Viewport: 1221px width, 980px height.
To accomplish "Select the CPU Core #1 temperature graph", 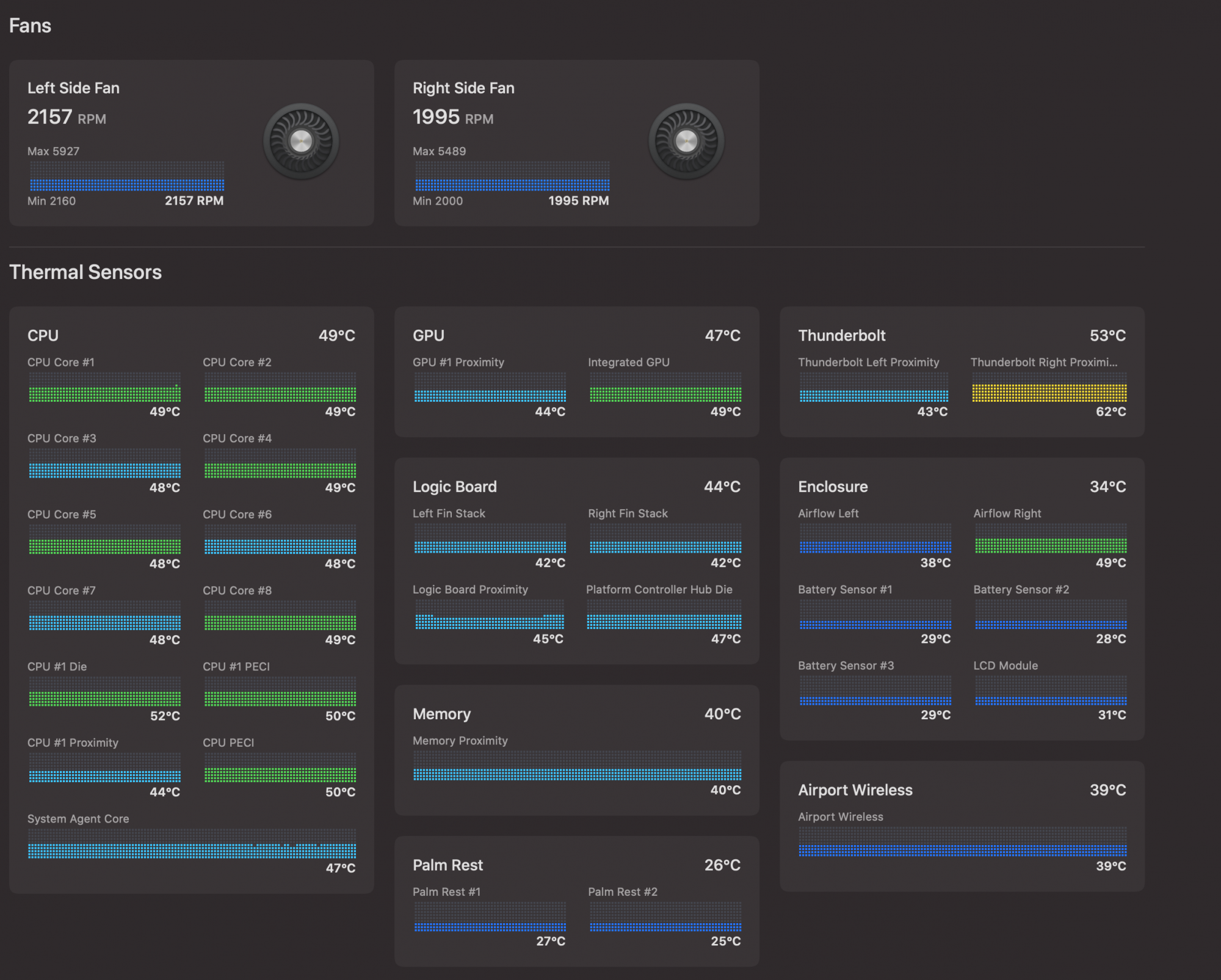I will click(104, 387).
